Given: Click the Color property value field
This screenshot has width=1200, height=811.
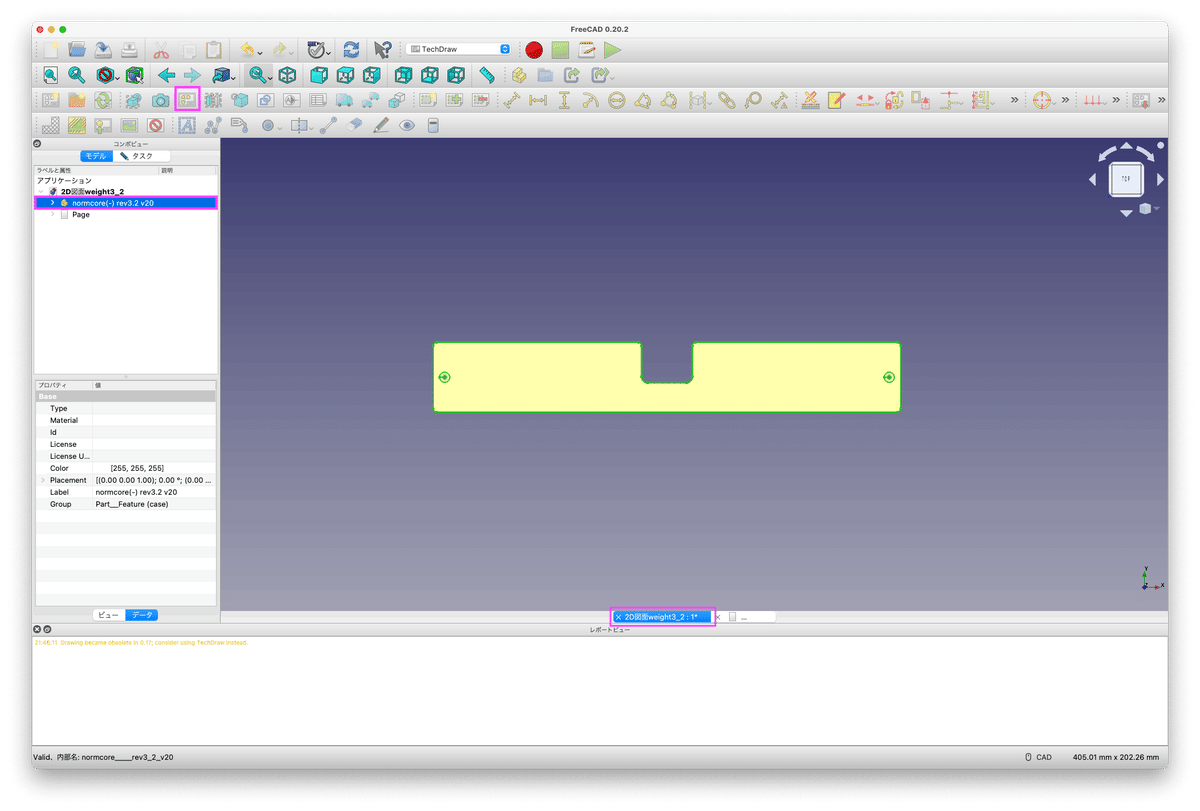Looking at the screenshot, I should (154, 468).
